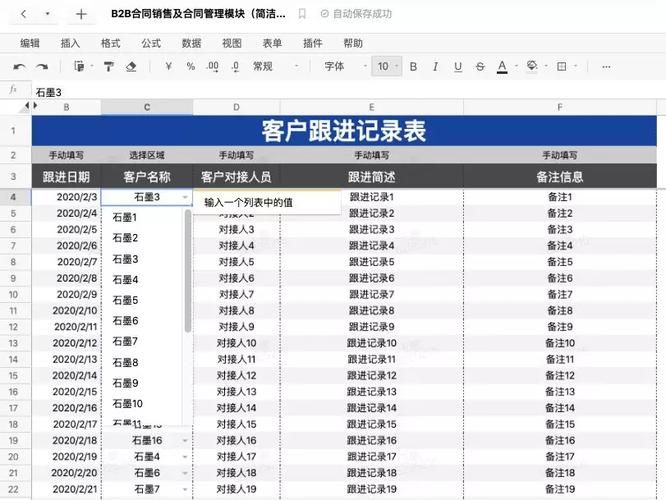Click the document title B2B合同销售及合同管理模块
Screen dimensions: 666x500
click(x=198, y=14)
